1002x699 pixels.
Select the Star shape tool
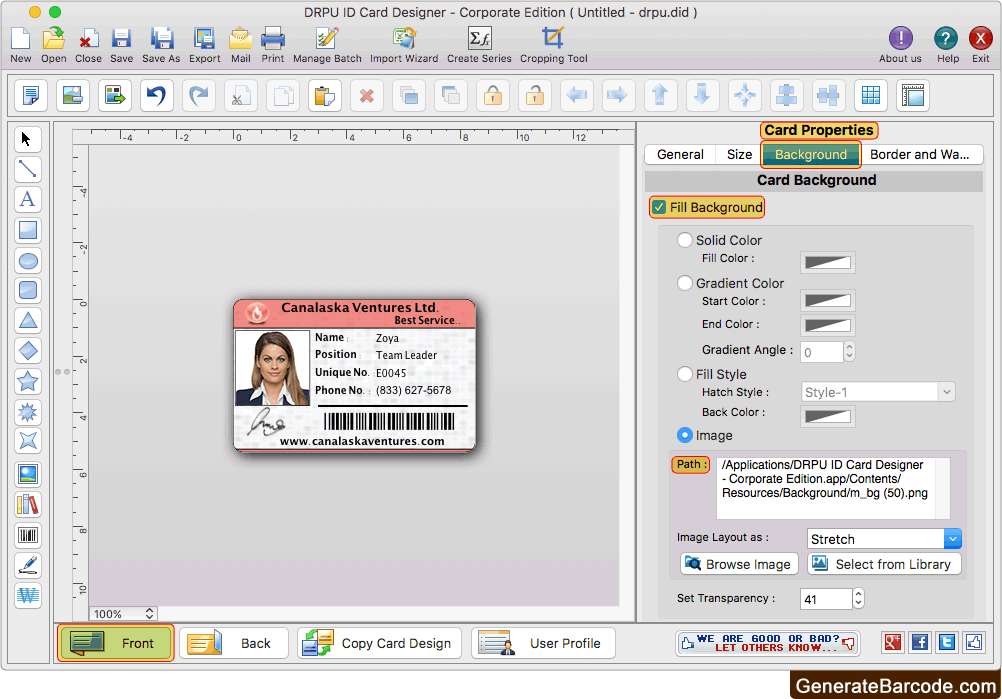28,381
